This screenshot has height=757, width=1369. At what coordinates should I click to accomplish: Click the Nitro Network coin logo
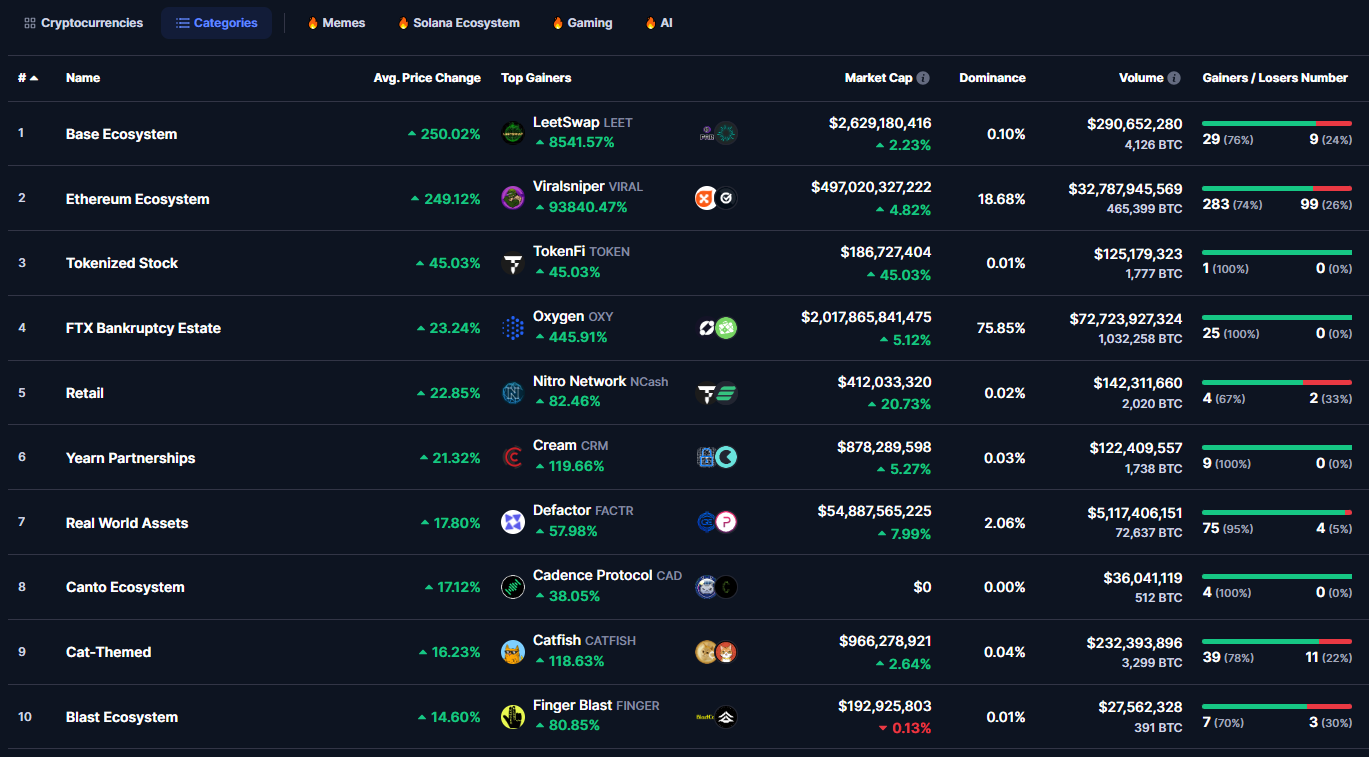coord(513,393)
